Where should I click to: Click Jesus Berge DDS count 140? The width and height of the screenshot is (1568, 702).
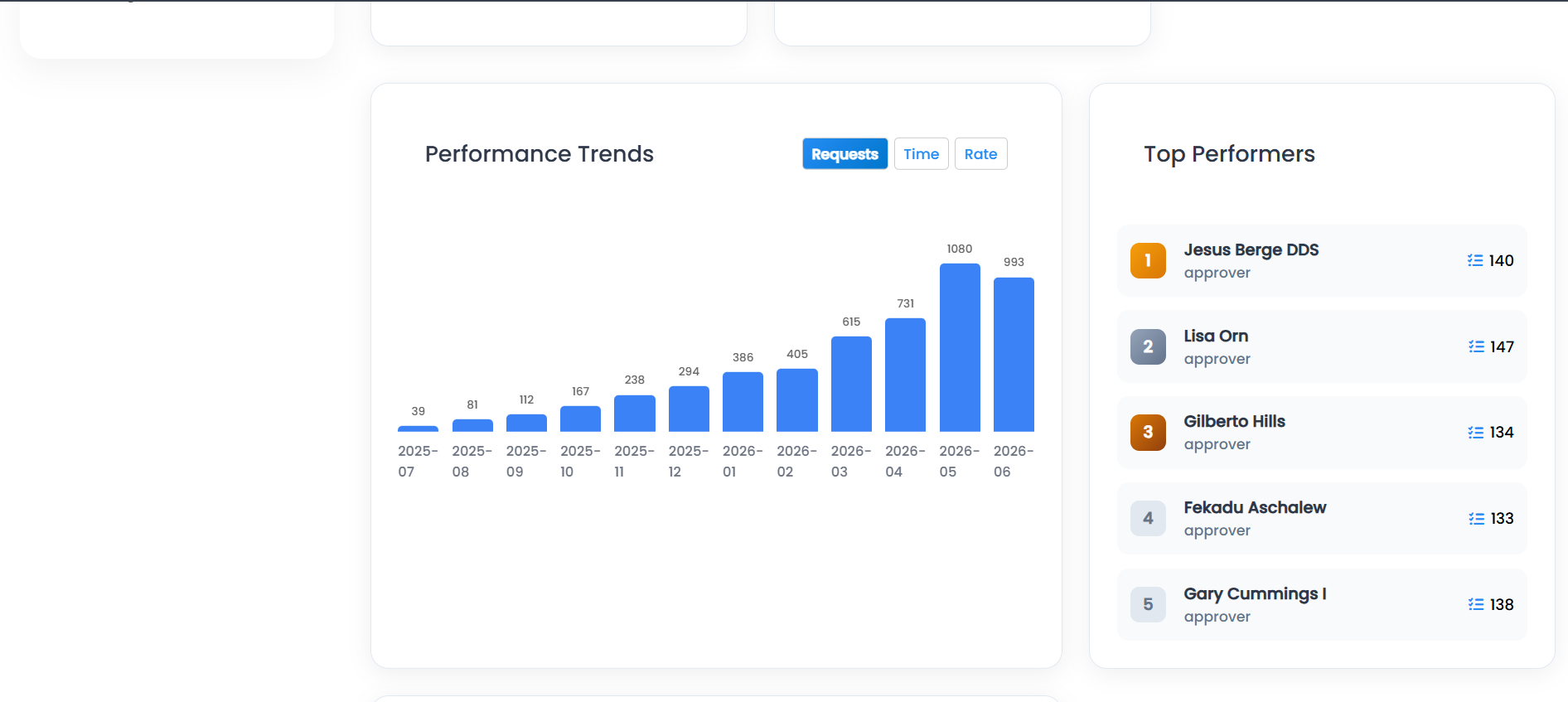1501,260
